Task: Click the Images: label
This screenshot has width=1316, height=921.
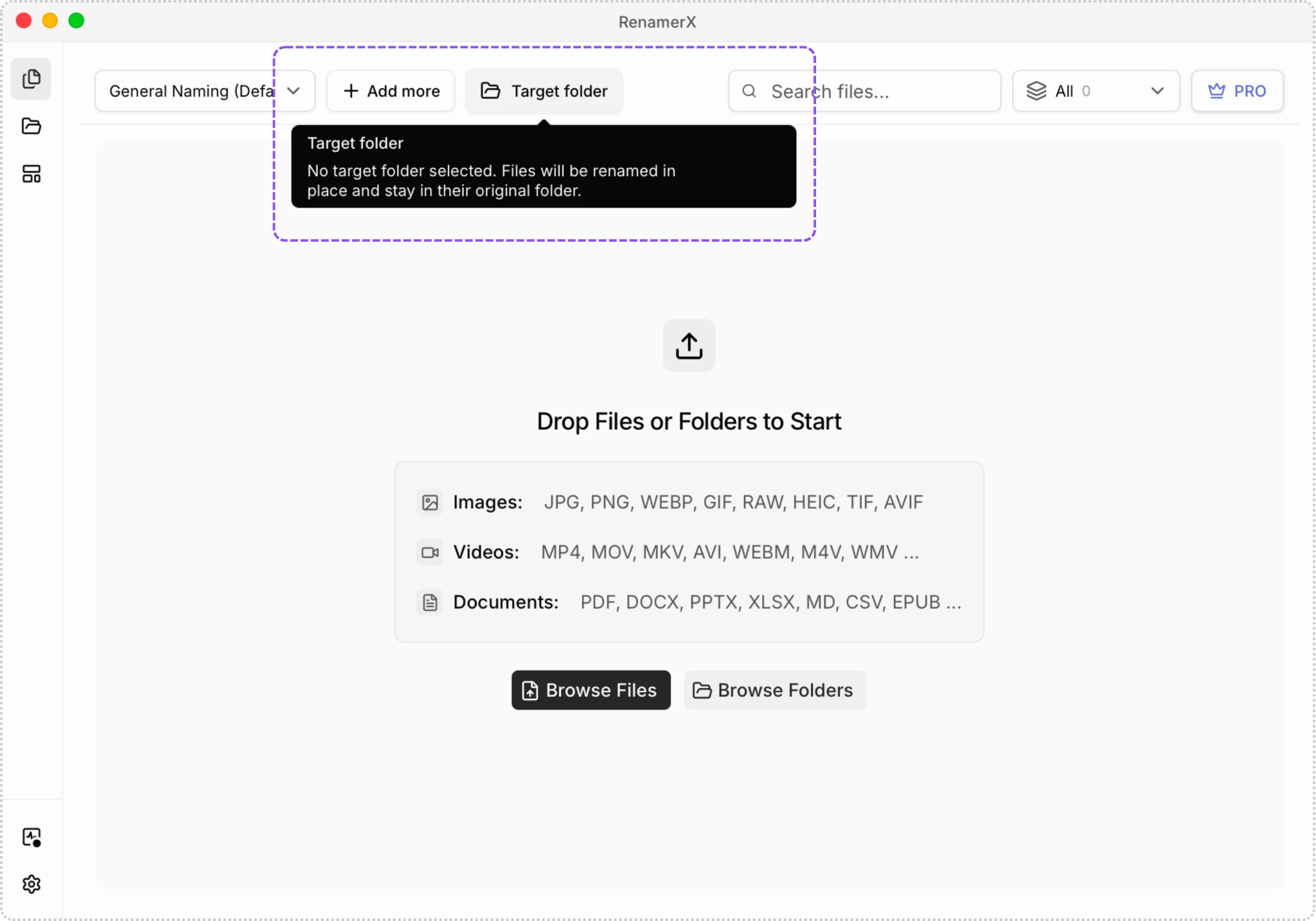Action: tap(488, 502)
